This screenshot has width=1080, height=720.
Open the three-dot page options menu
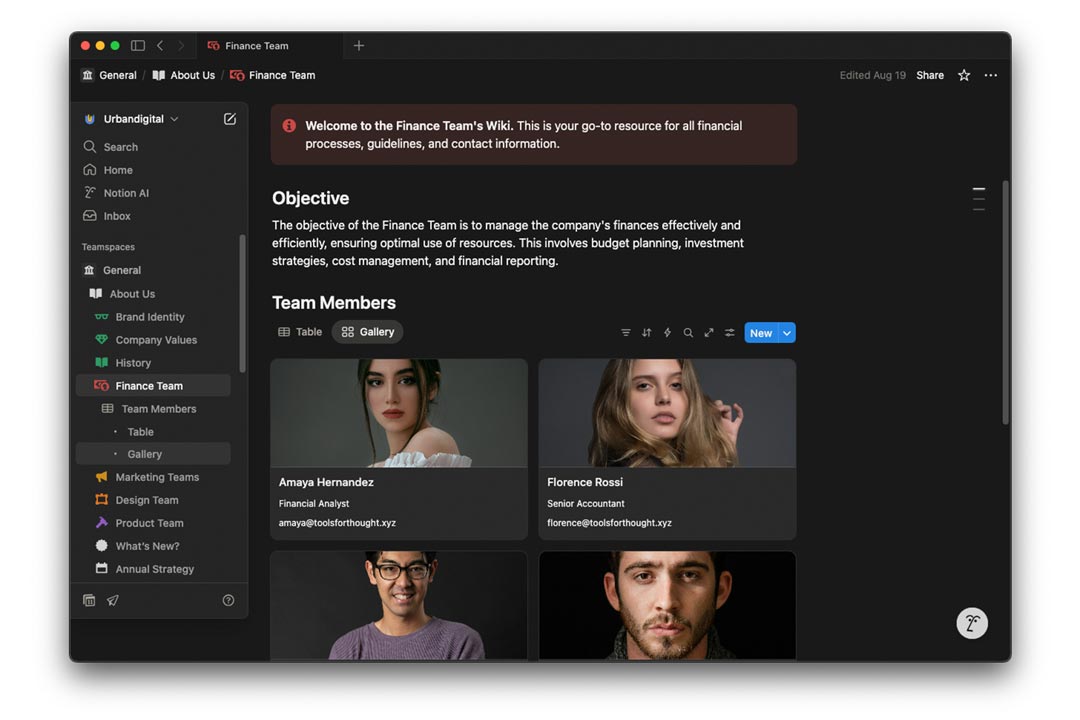tap(991, 75)
